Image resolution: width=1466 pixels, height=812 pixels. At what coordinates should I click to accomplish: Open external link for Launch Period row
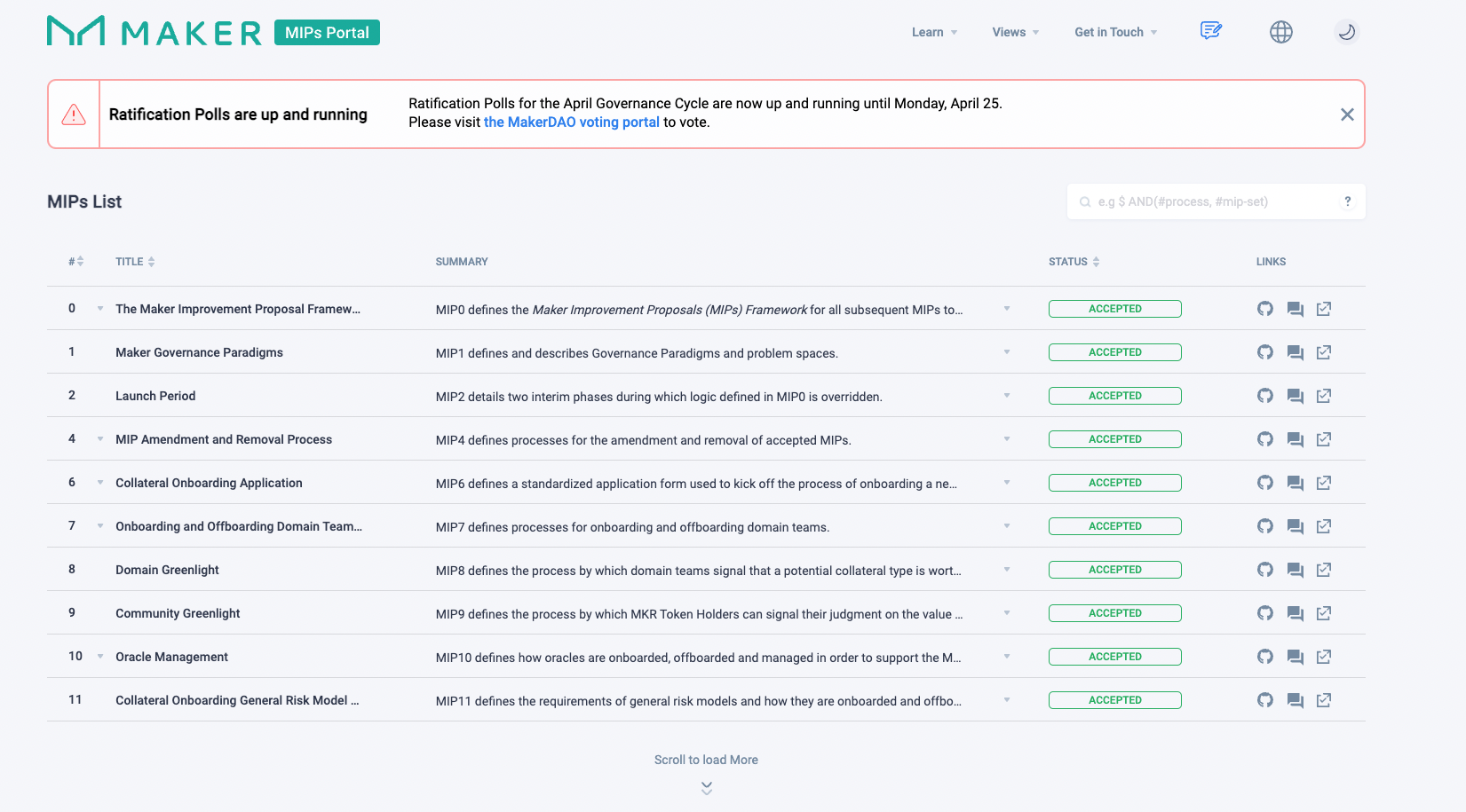tap(1324, 396)
